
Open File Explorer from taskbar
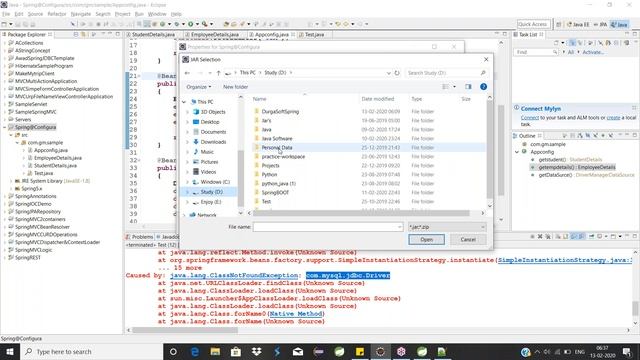point(215,351)
